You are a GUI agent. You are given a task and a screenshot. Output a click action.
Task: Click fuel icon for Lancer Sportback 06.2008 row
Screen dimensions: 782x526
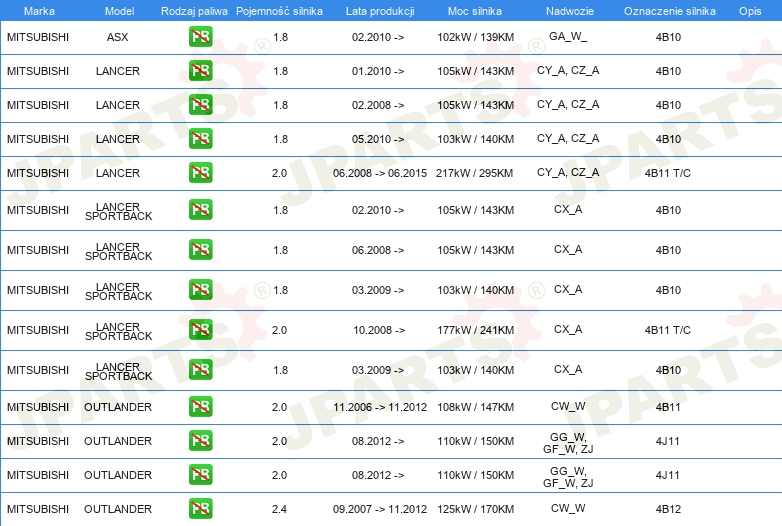pyautogui.click(x=200, y=250)
